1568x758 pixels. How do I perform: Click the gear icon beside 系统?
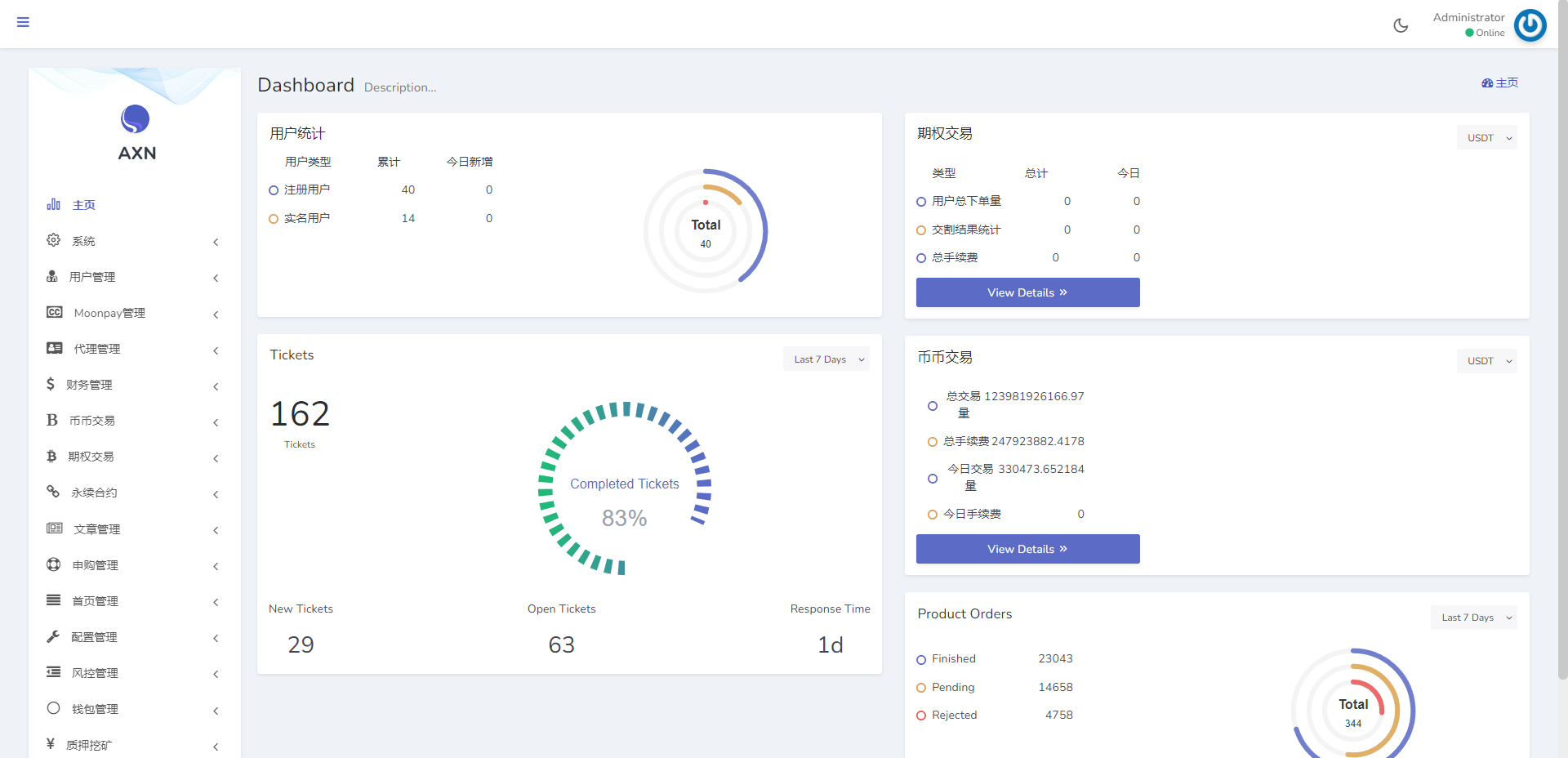tap(54, 240)
